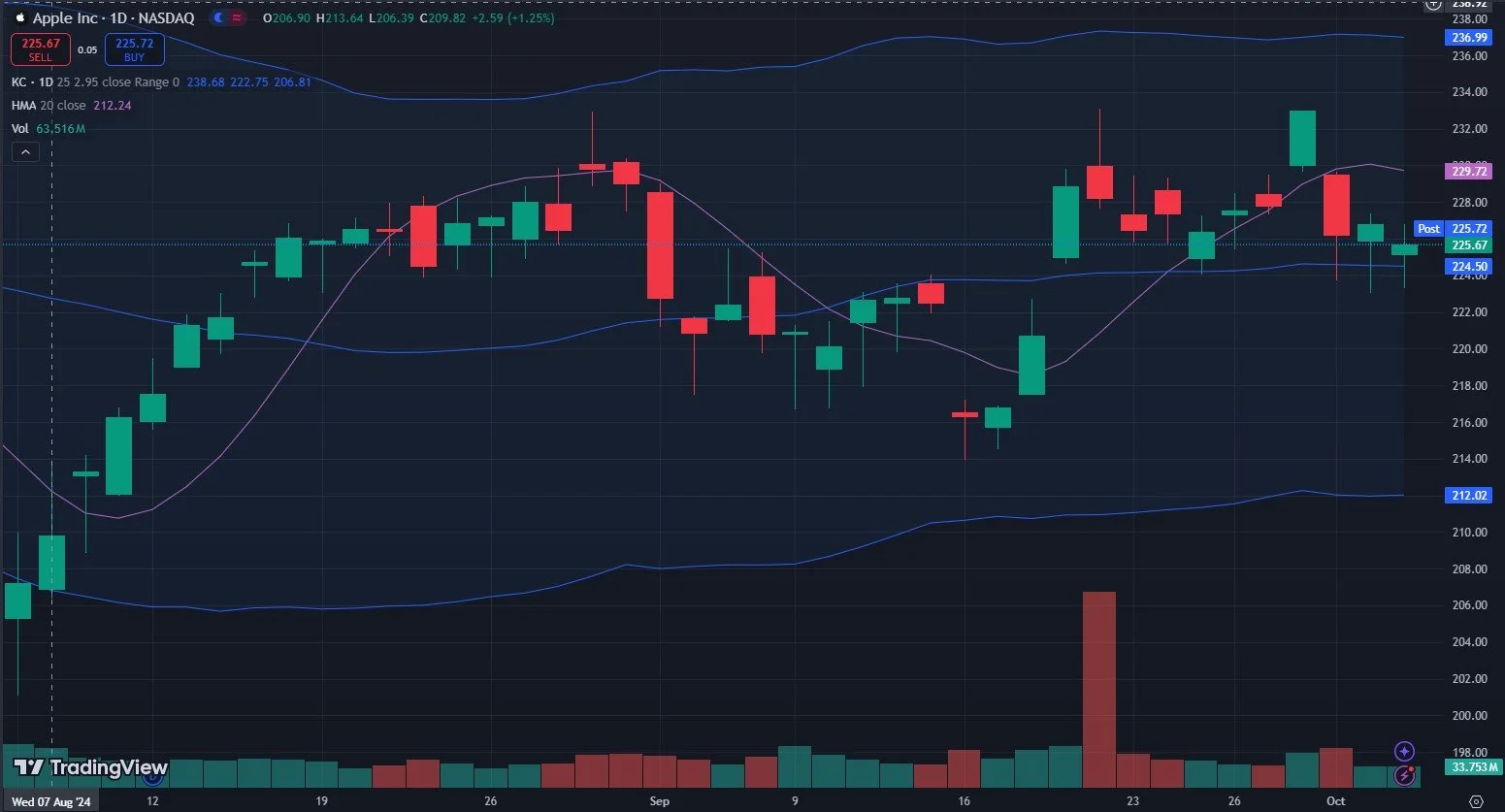Click the 16 date label on the time axis

pyautogui.click(x=964, y=801)
